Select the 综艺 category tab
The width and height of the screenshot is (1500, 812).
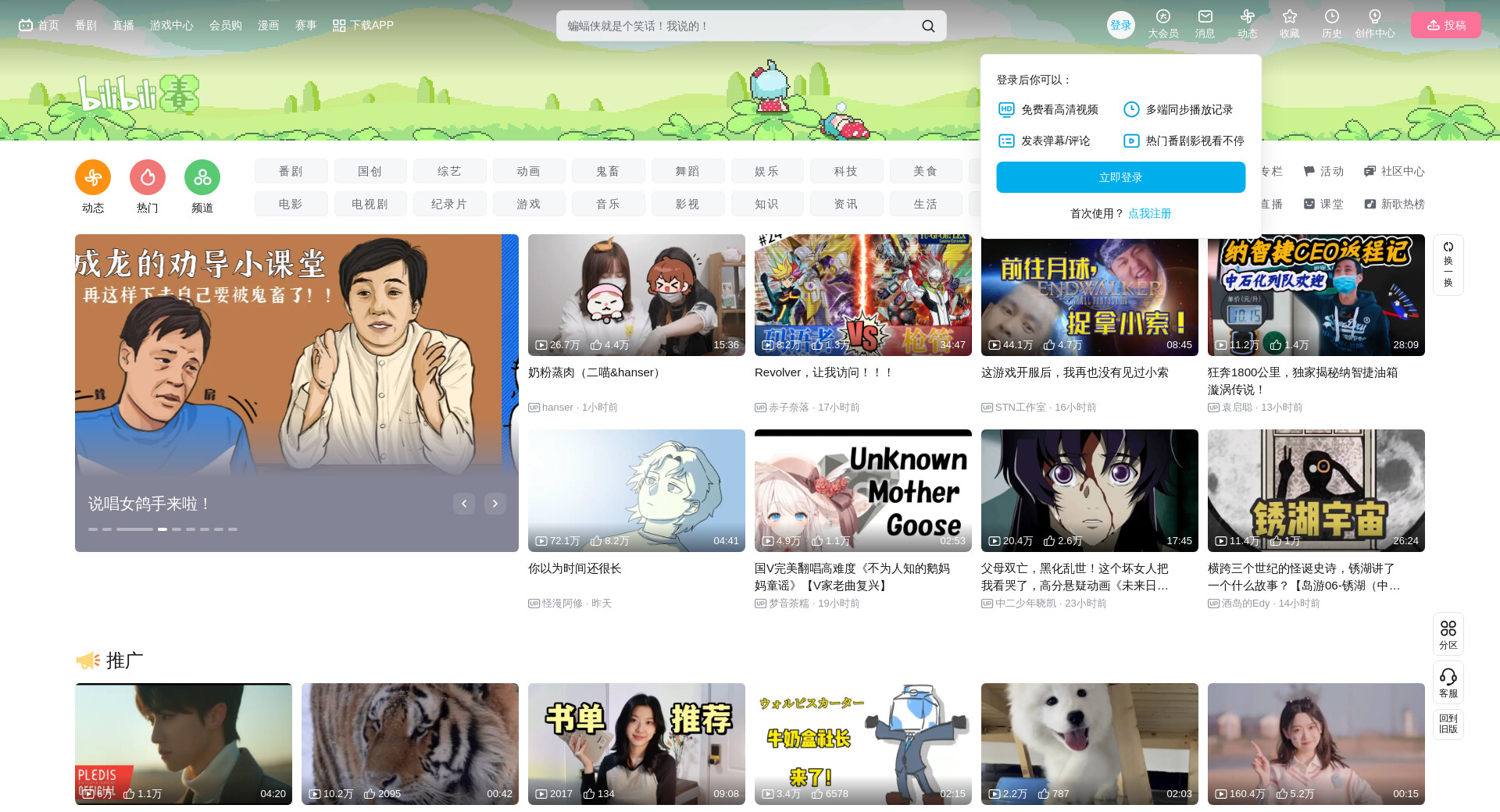450,171
